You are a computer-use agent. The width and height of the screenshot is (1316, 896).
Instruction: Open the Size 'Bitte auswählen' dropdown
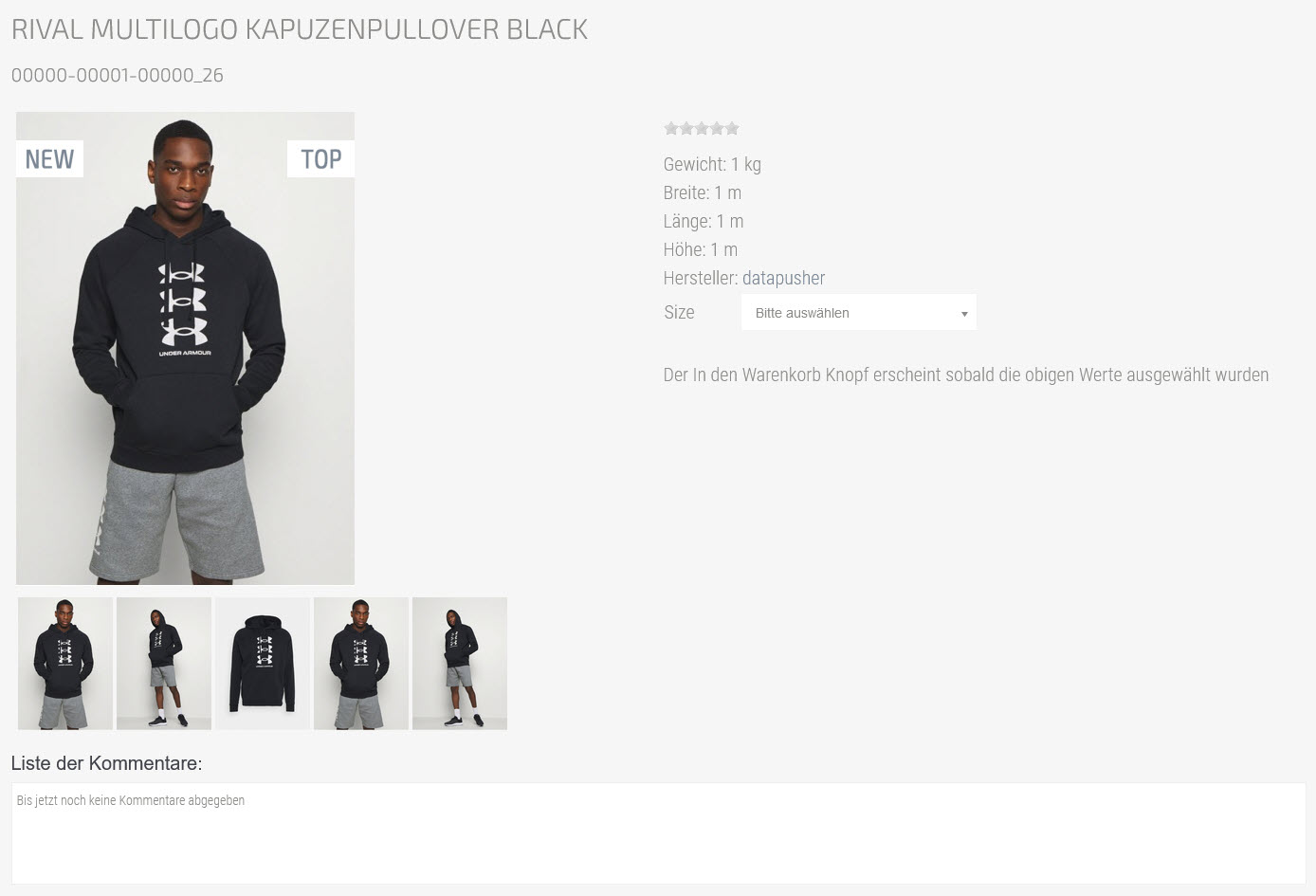858,312
